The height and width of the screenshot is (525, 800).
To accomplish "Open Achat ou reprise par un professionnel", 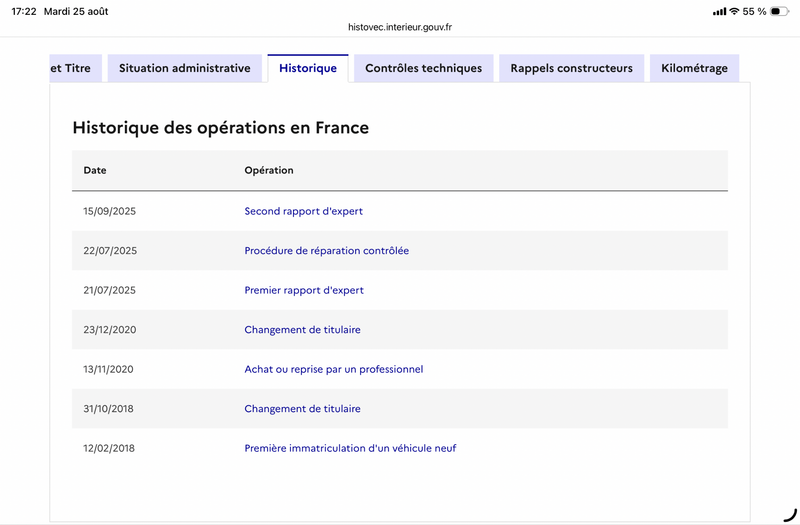I will (x=334, y=369).
